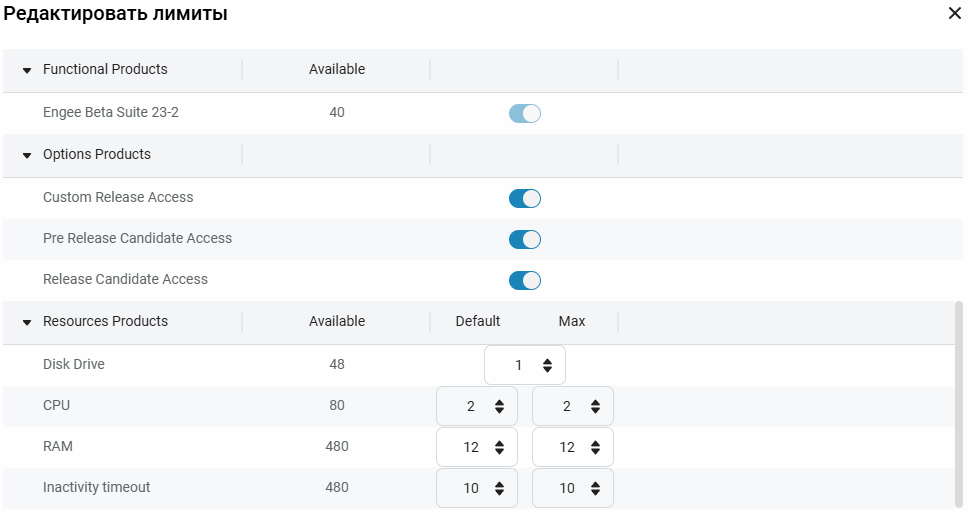968x513 pixels.
Task: Collapse the Resources Products section
Action: coord(27,322)
